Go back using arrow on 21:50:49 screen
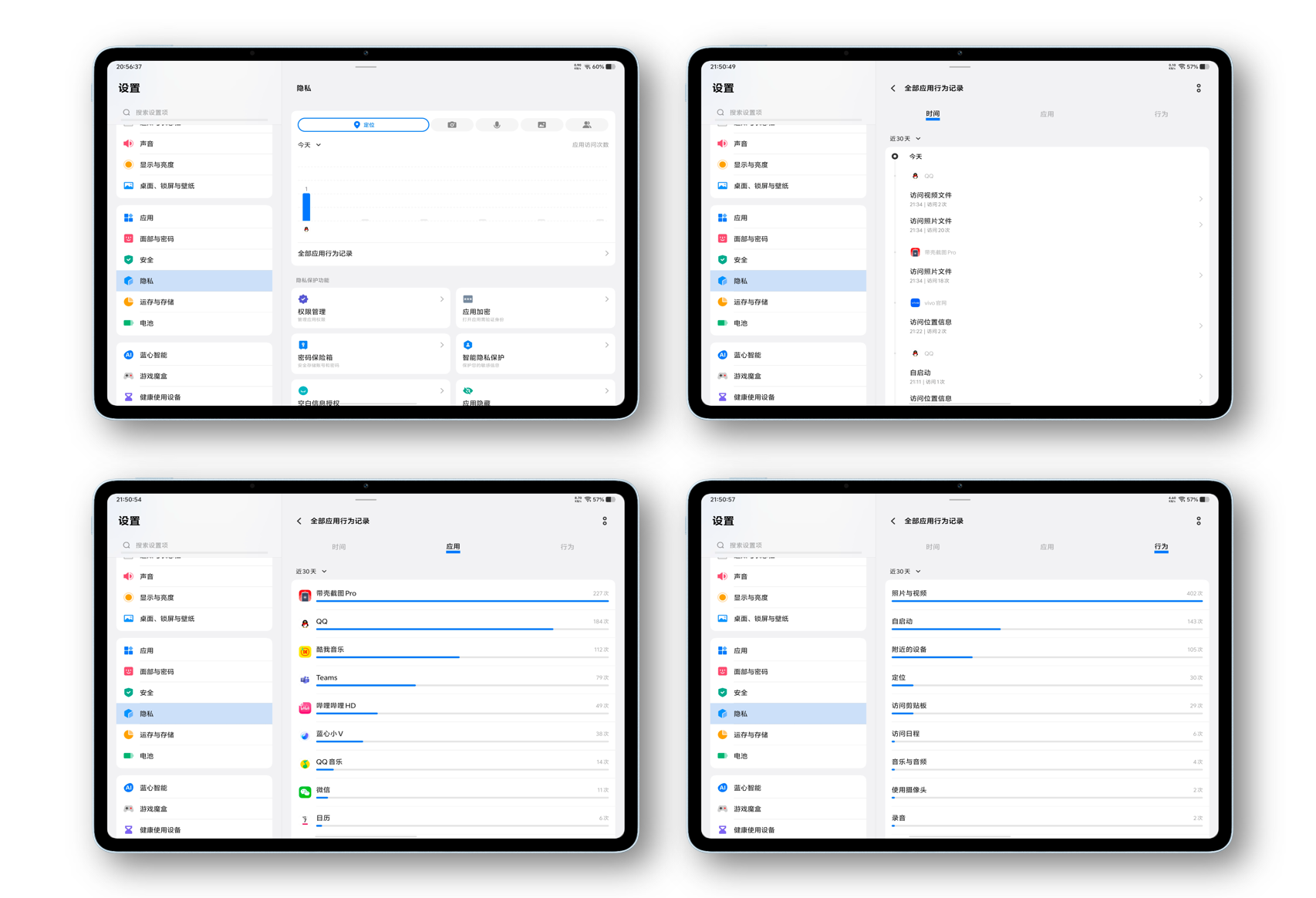The image size is (1316, 898). click(x=893, y=88)
